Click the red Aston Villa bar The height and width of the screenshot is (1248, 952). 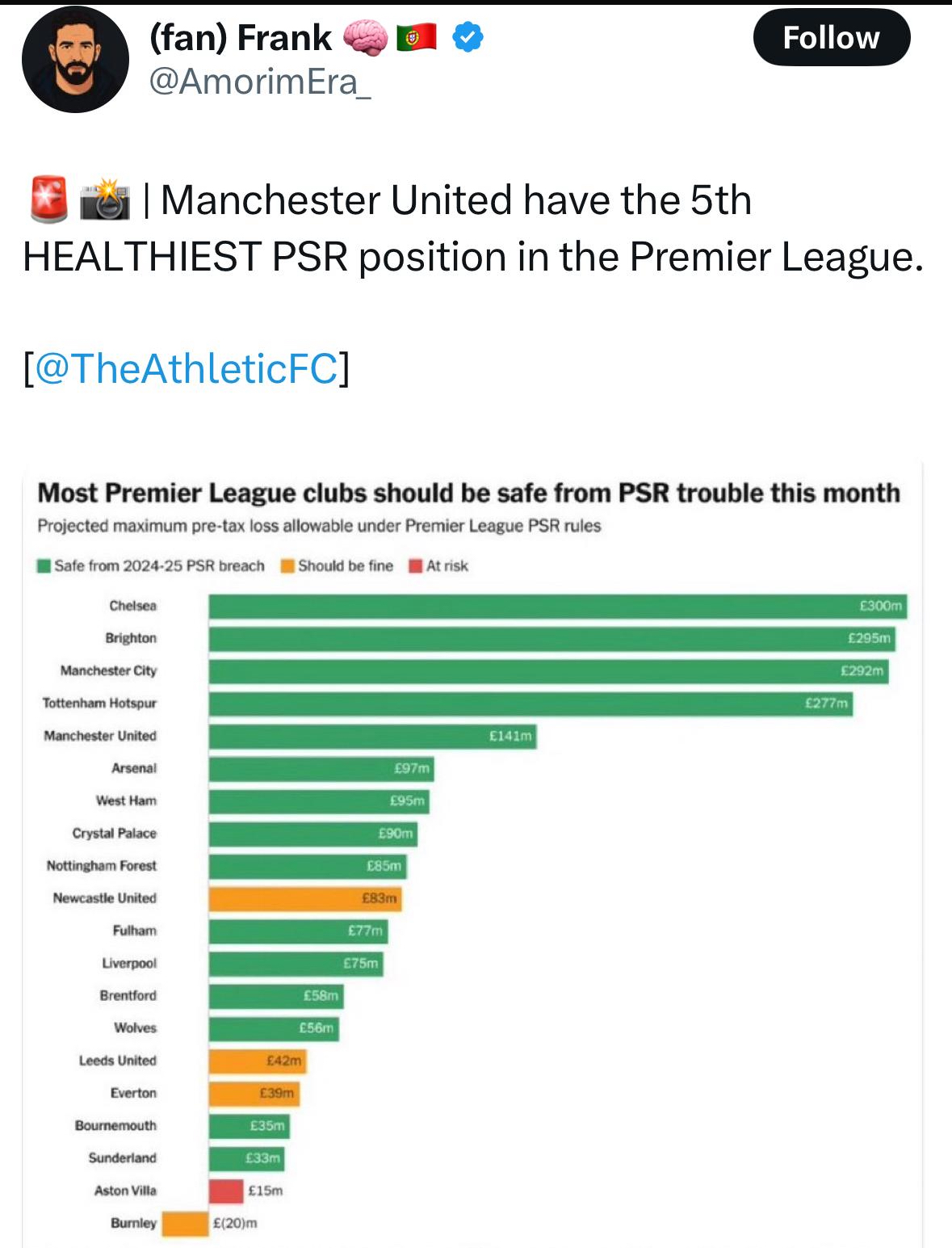pyautogui.click(x=226, y=1191)
